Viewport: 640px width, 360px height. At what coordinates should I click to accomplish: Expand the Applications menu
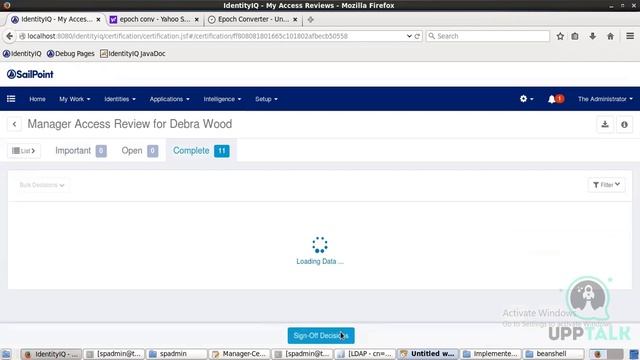click(x=169, y=99)
